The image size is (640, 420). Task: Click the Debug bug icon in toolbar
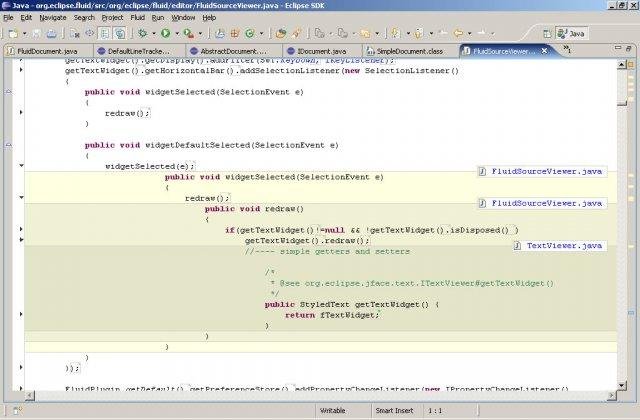140,33
